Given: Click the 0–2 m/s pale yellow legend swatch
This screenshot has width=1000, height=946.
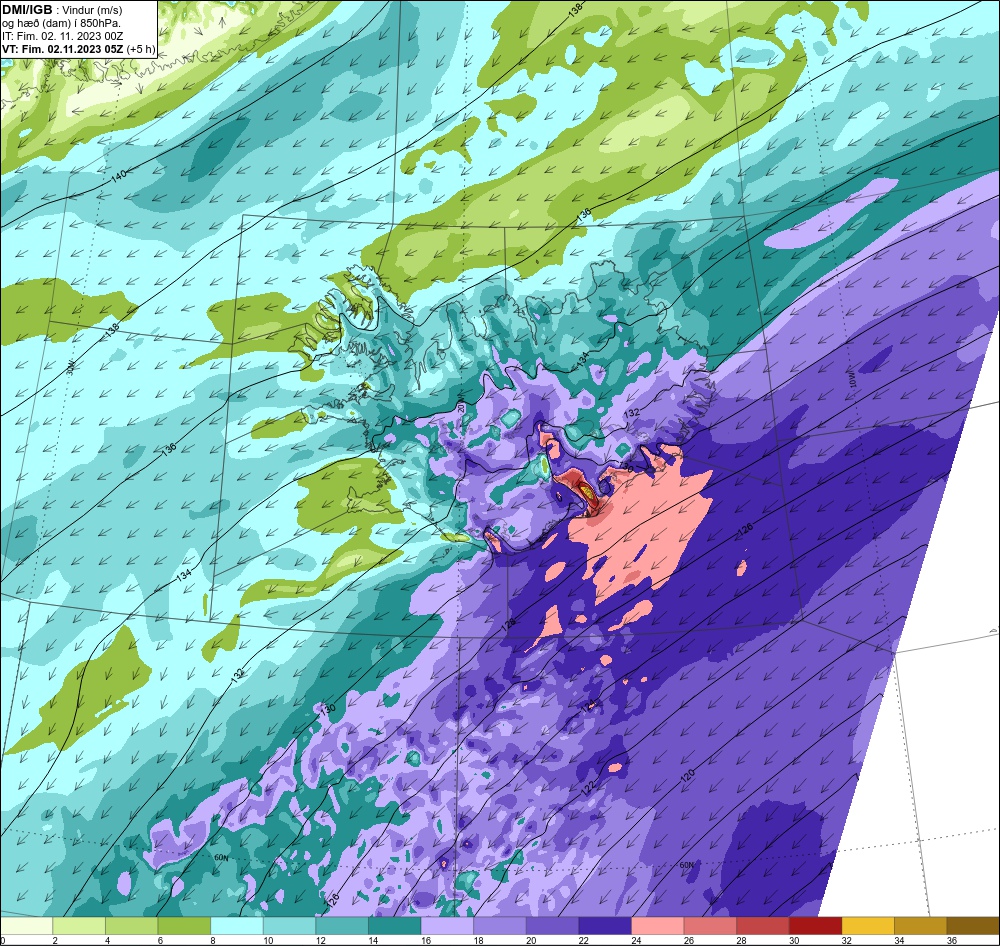Looking at the screenshot, I should click(26, 926).
